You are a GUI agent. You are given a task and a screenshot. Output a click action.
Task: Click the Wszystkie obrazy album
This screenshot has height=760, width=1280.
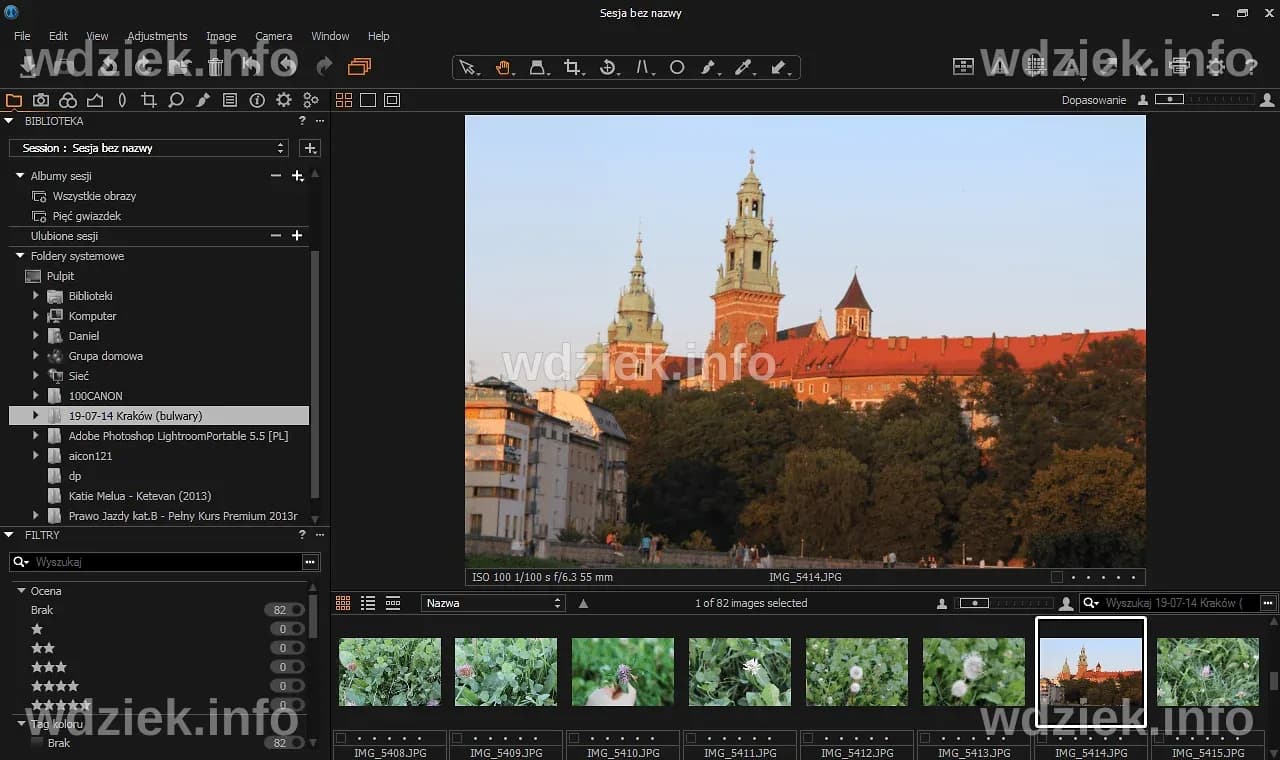(x=95, y=196)
